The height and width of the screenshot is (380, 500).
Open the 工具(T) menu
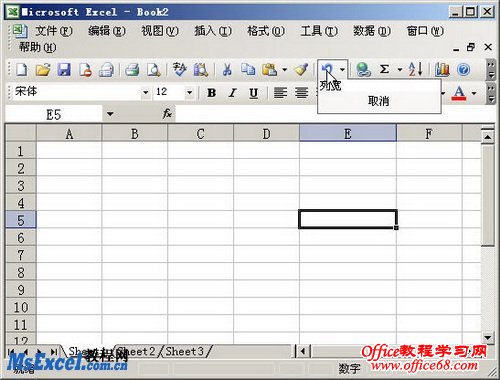319,31
